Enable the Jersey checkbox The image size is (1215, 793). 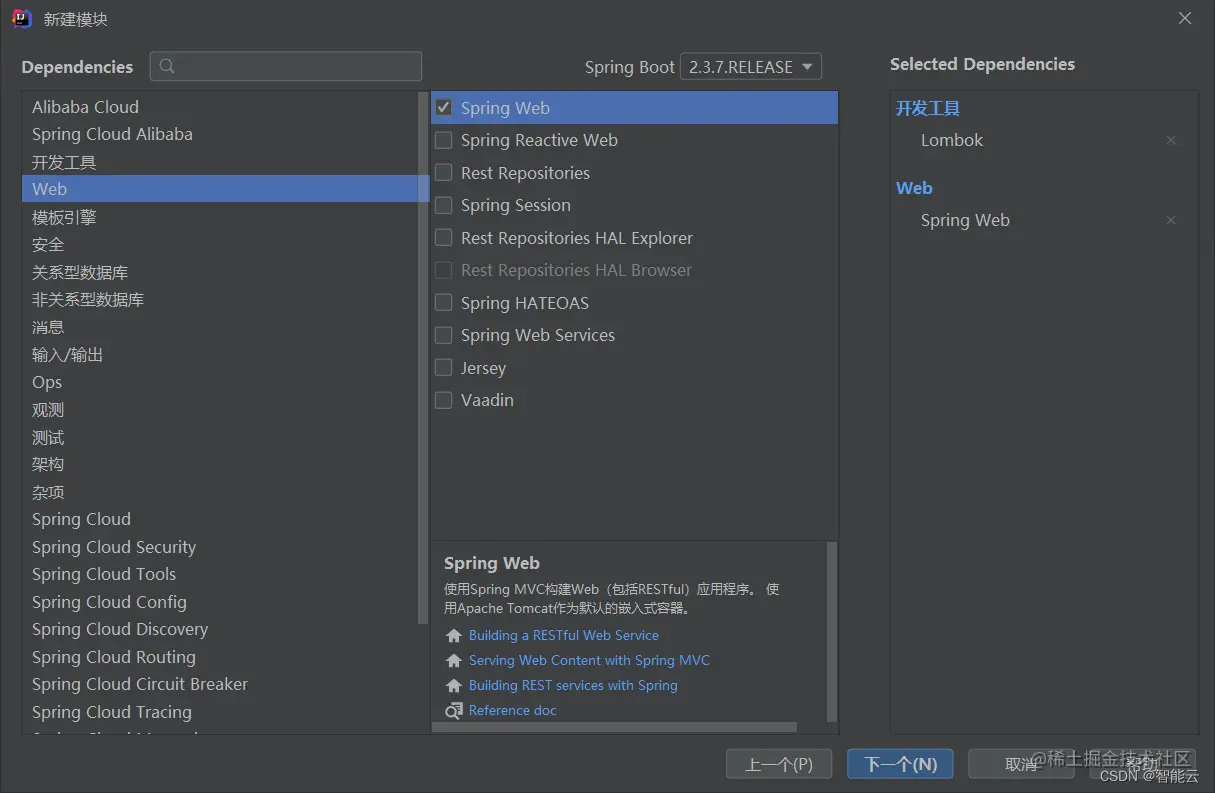pyautogui.click(x=444, y=367)
